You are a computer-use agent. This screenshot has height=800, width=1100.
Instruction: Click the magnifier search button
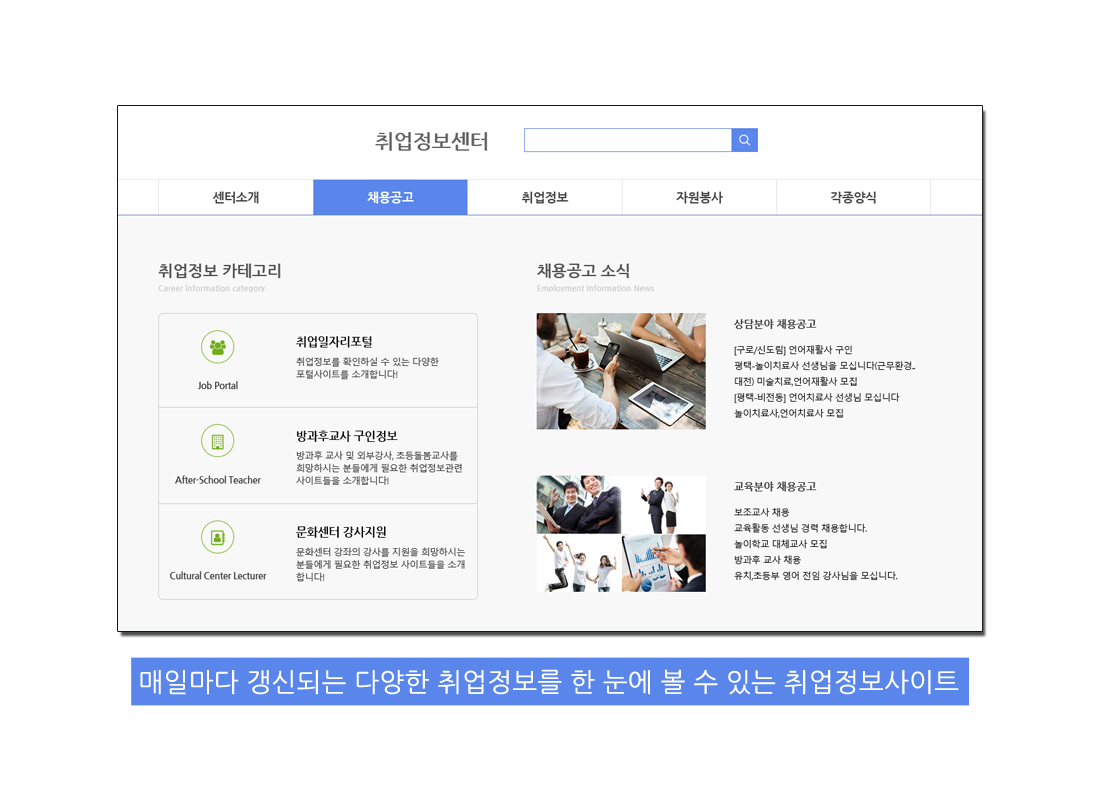[744, 140]
